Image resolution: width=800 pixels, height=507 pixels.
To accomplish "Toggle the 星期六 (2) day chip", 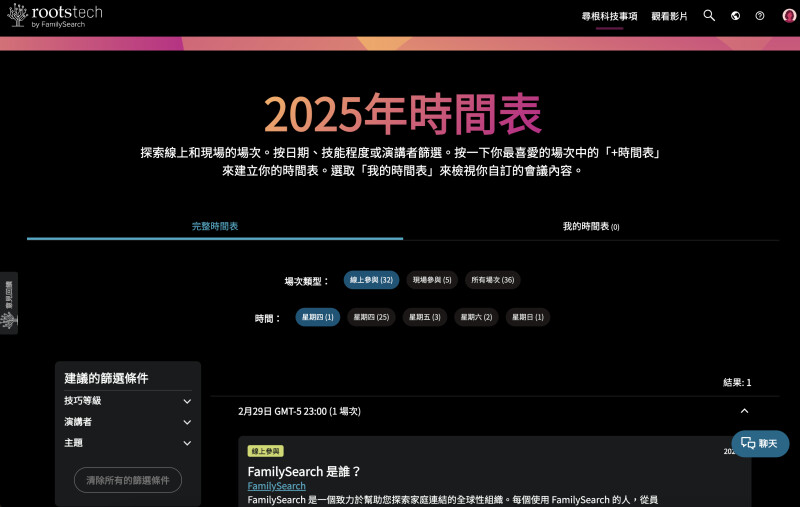I will 476,317.
